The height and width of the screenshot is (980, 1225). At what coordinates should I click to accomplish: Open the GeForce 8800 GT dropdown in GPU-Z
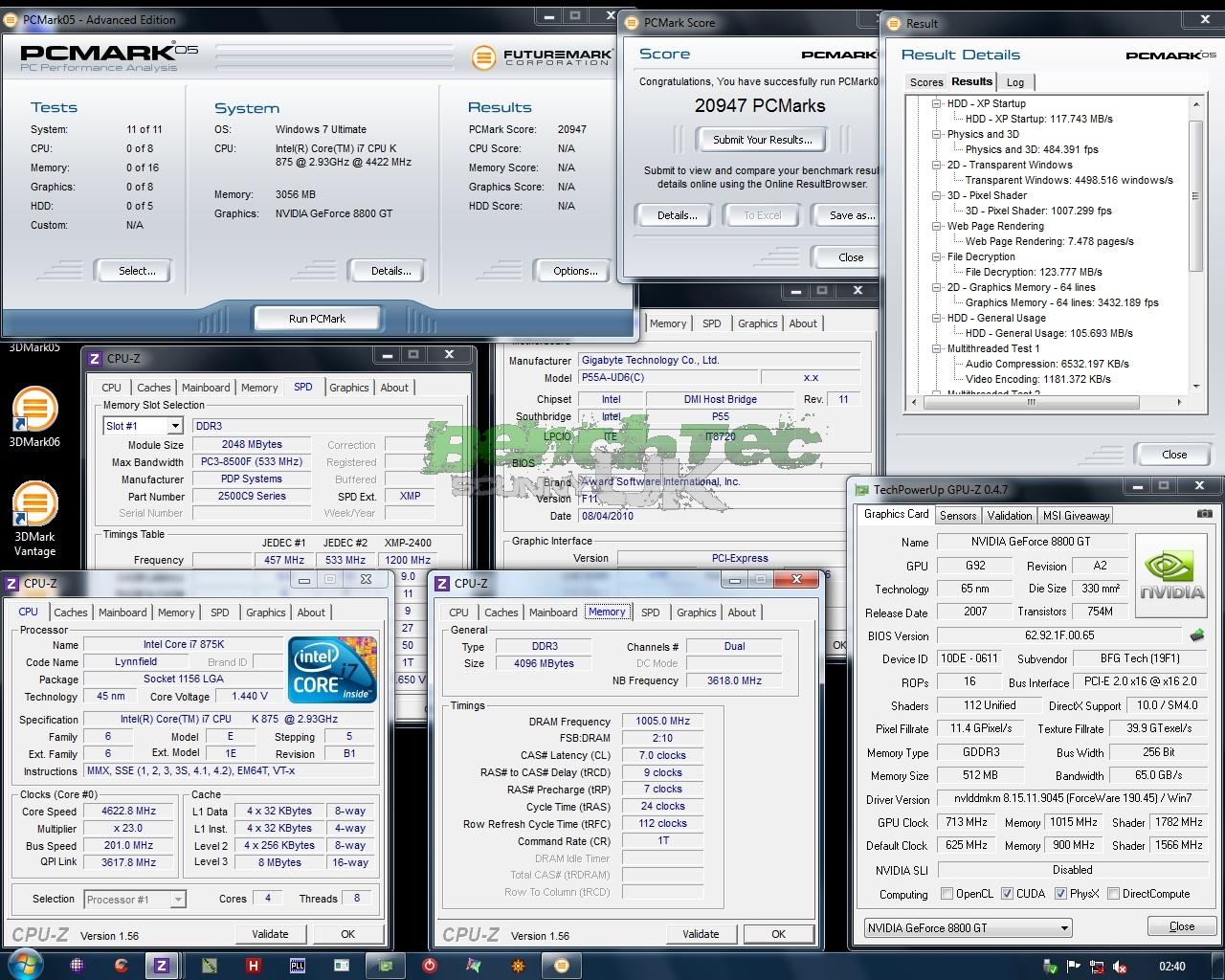[x=968, y=927]
